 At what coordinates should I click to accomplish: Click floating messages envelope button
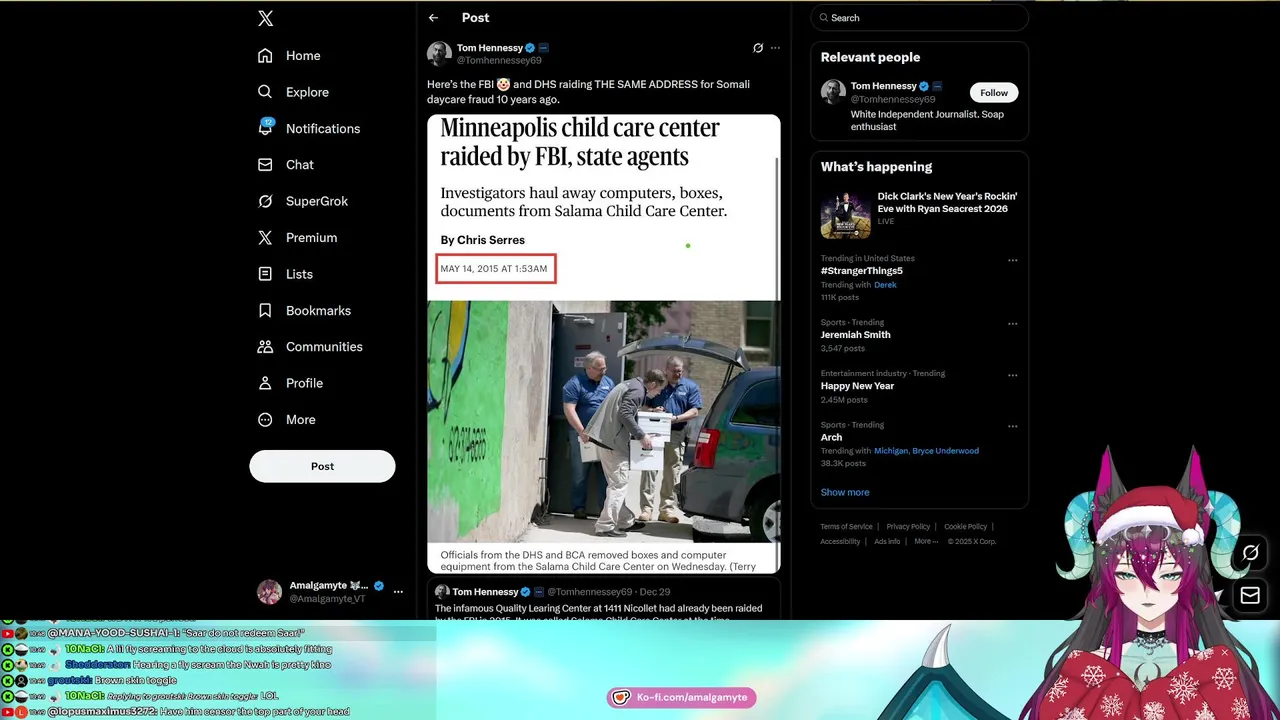pos(1250,596)
